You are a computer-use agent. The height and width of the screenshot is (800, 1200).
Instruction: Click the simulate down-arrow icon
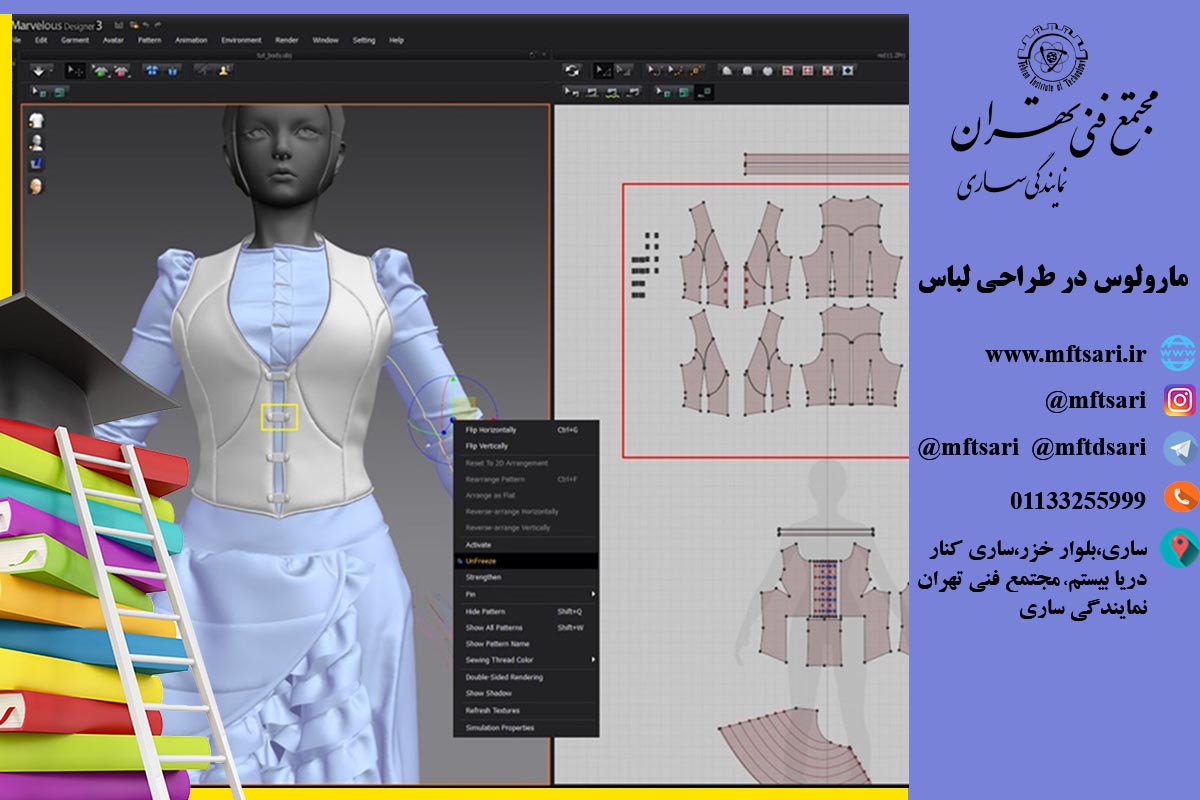tap(38, 71)
